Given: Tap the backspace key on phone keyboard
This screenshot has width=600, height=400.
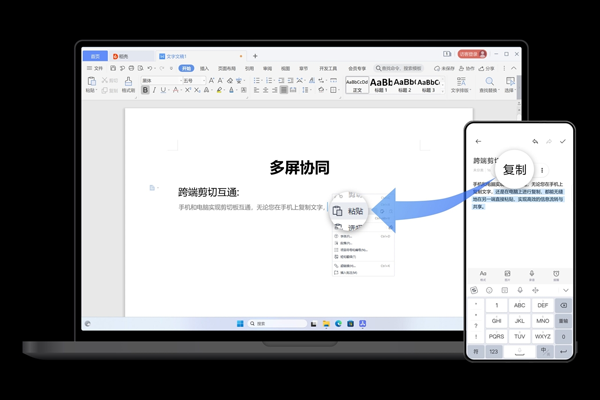Looking at the screenshot, I should coord(563,305).
